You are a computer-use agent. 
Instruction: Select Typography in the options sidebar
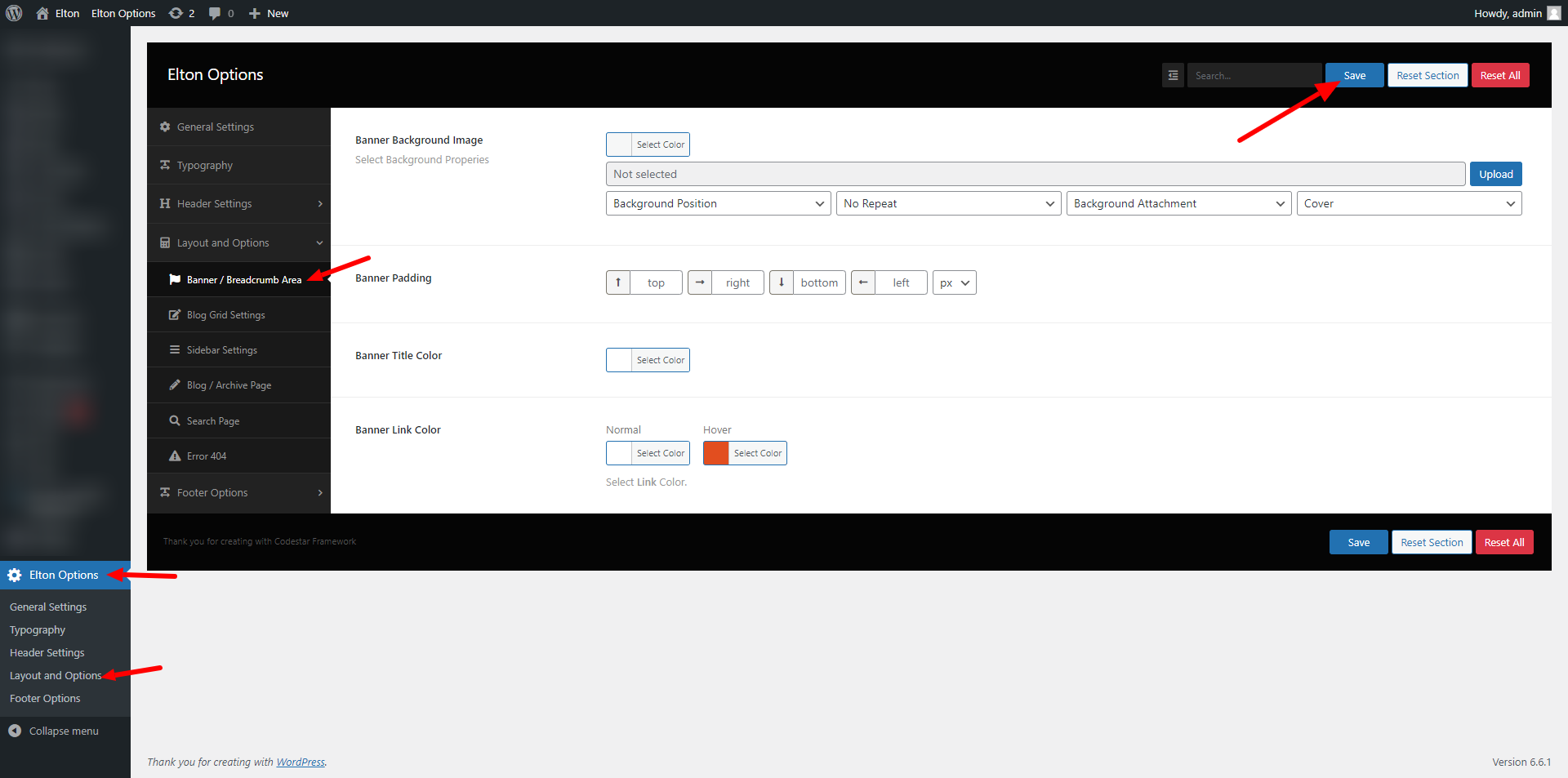tap(205, 165)
